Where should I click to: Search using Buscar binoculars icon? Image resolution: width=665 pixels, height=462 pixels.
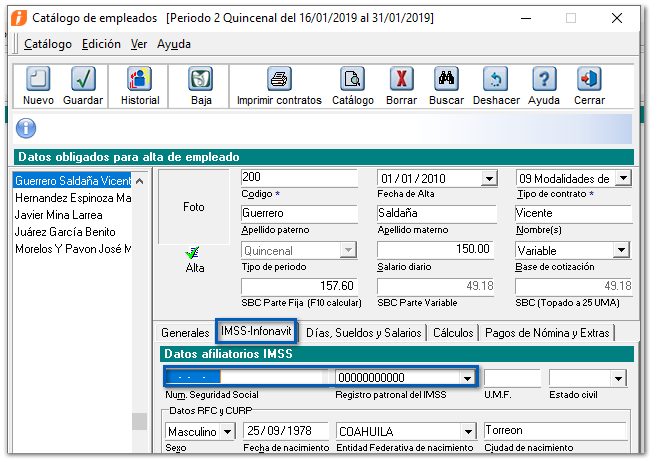pyautogui.click(x=446, y=80)
